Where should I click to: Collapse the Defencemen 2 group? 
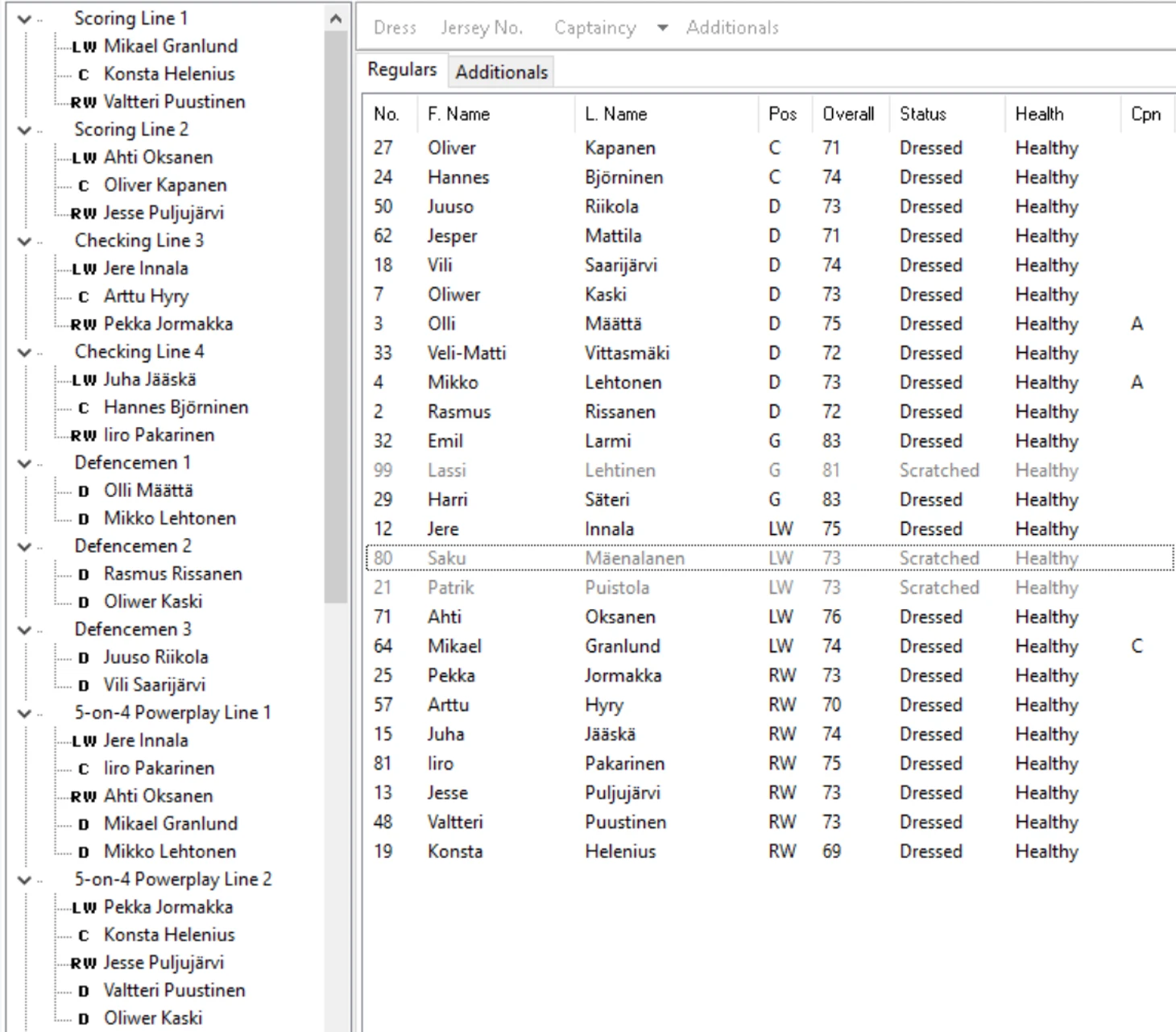point(25,547)
